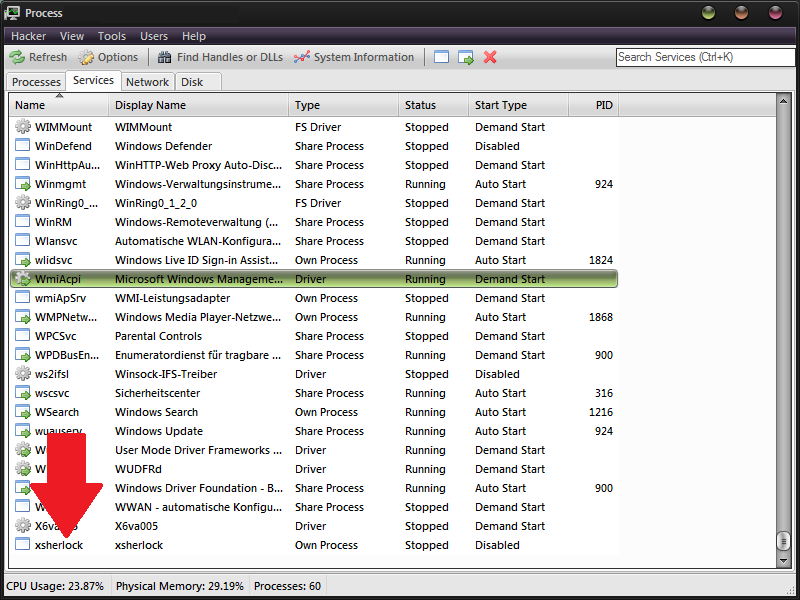This screenshot has width=800, height=600.
Task: Click the Process Hacker title bar icon
Action: [x=12, y=13]
